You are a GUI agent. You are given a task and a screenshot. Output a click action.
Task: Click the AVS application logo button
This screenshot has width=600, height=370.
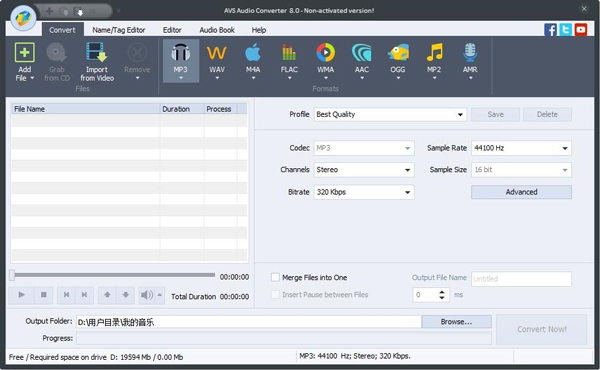tap(23, 18)
